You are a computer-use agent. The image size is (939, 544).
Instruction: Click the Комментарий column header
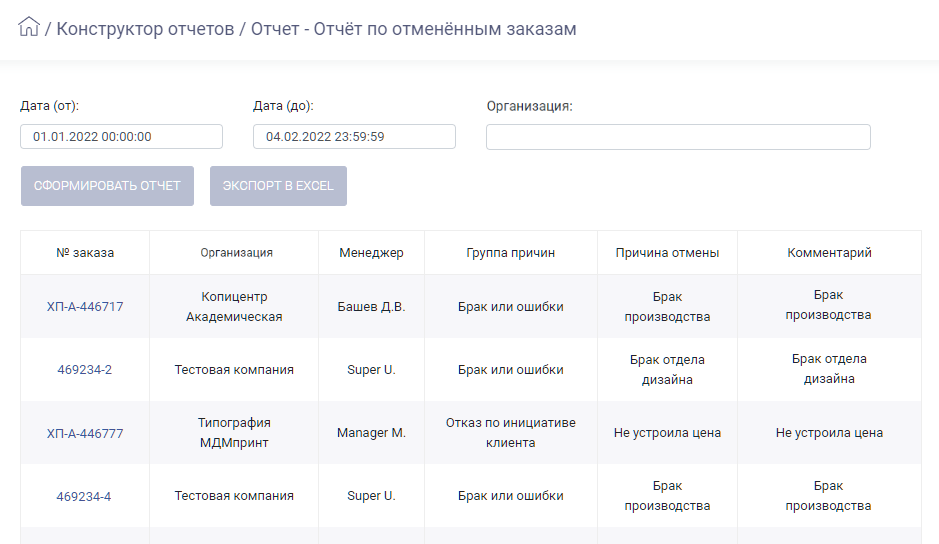[829, 253]
